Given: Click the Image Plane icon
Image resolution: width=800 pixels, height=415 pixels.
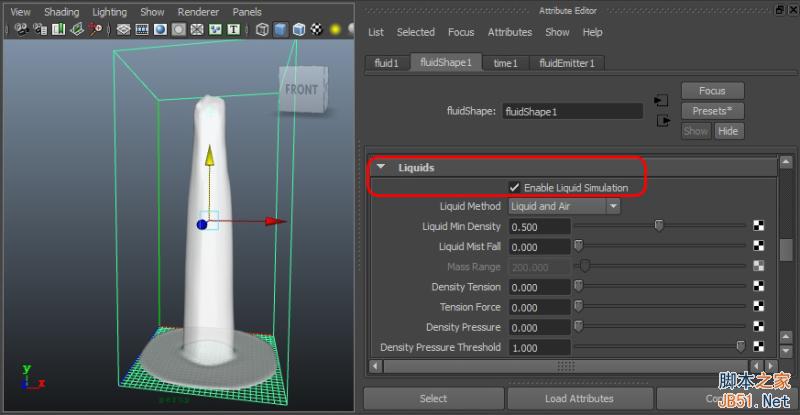Looking at the screenshot, I should 77,30.
